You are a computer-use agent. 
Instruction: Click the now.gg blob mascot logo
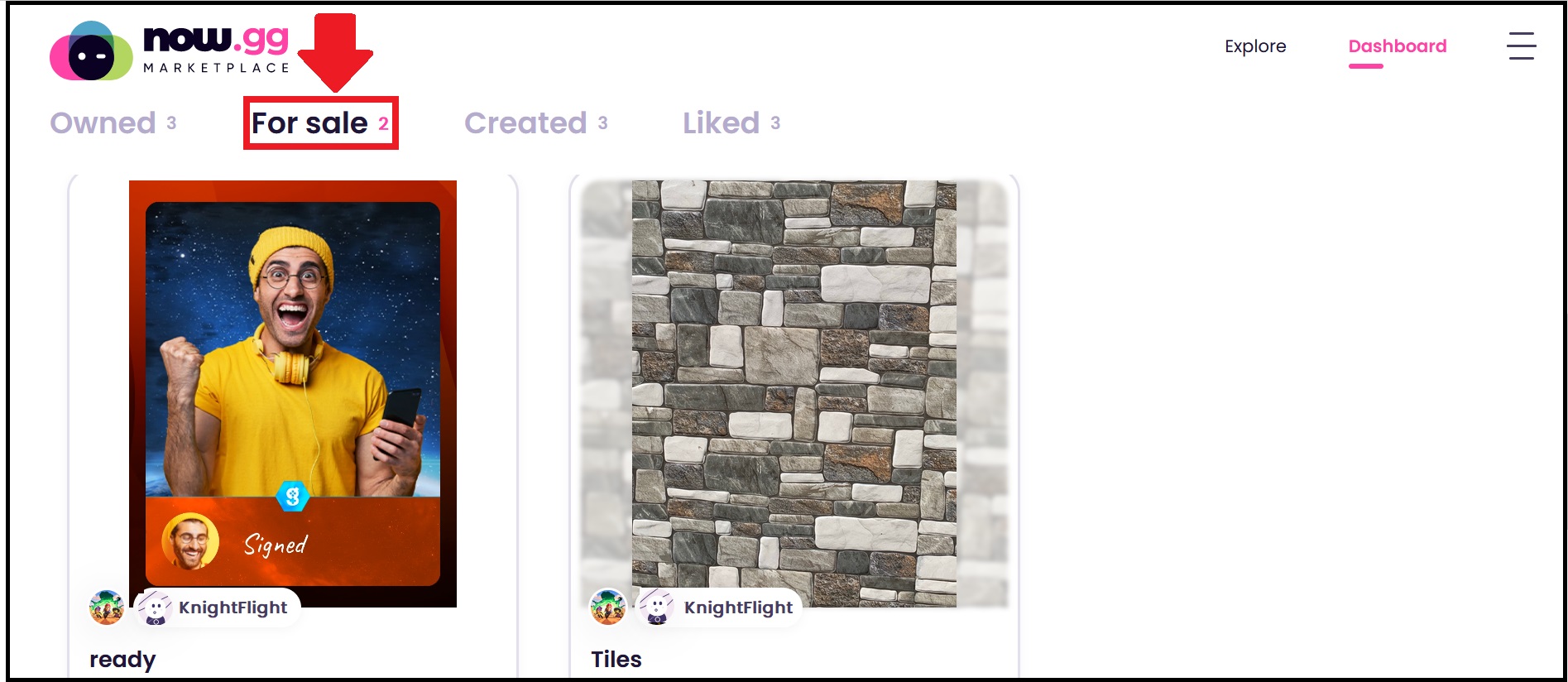pos(91,50)
